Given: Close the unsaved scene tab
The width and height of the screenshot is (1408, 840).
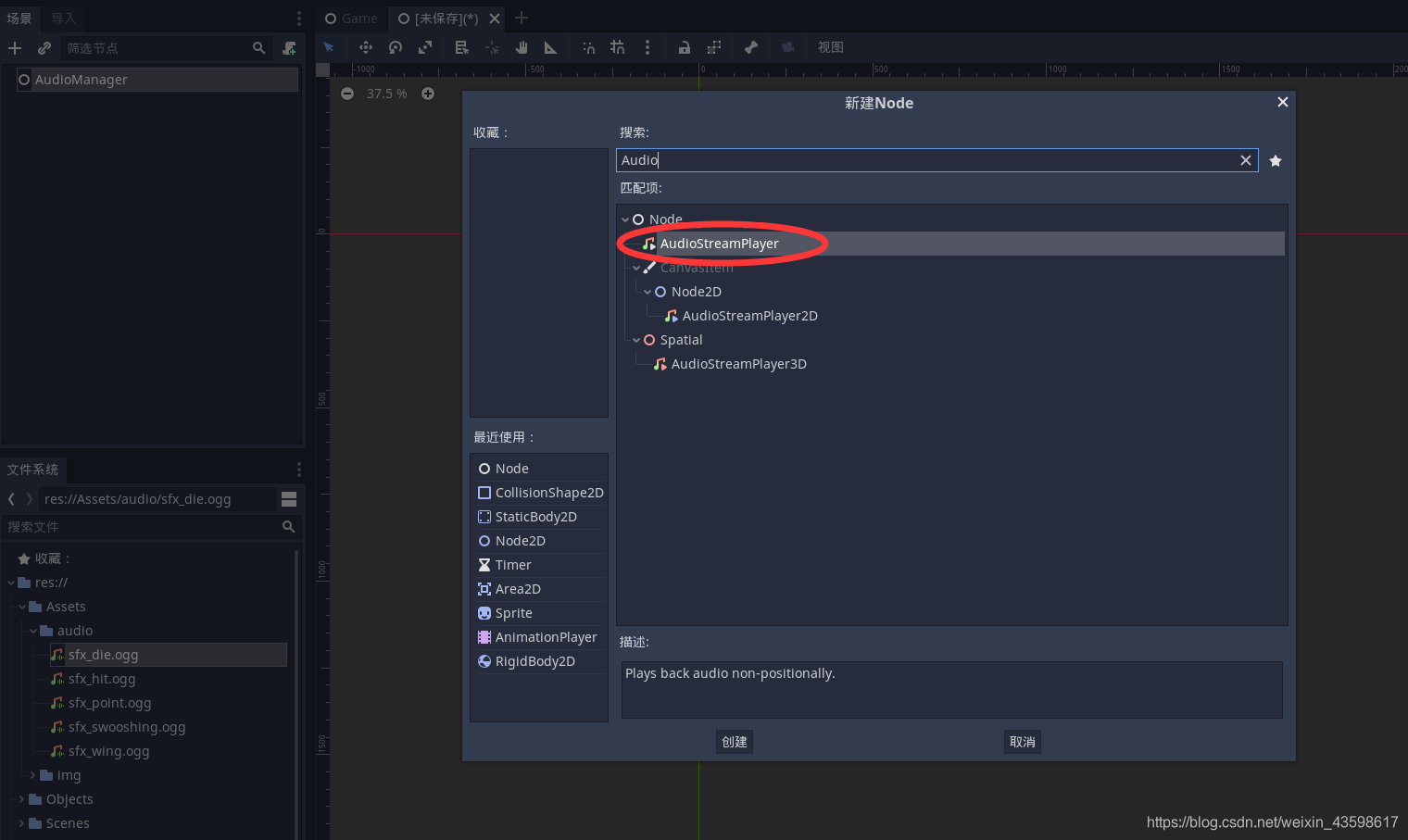Looking at the screenshot, I should pos(495,19).
